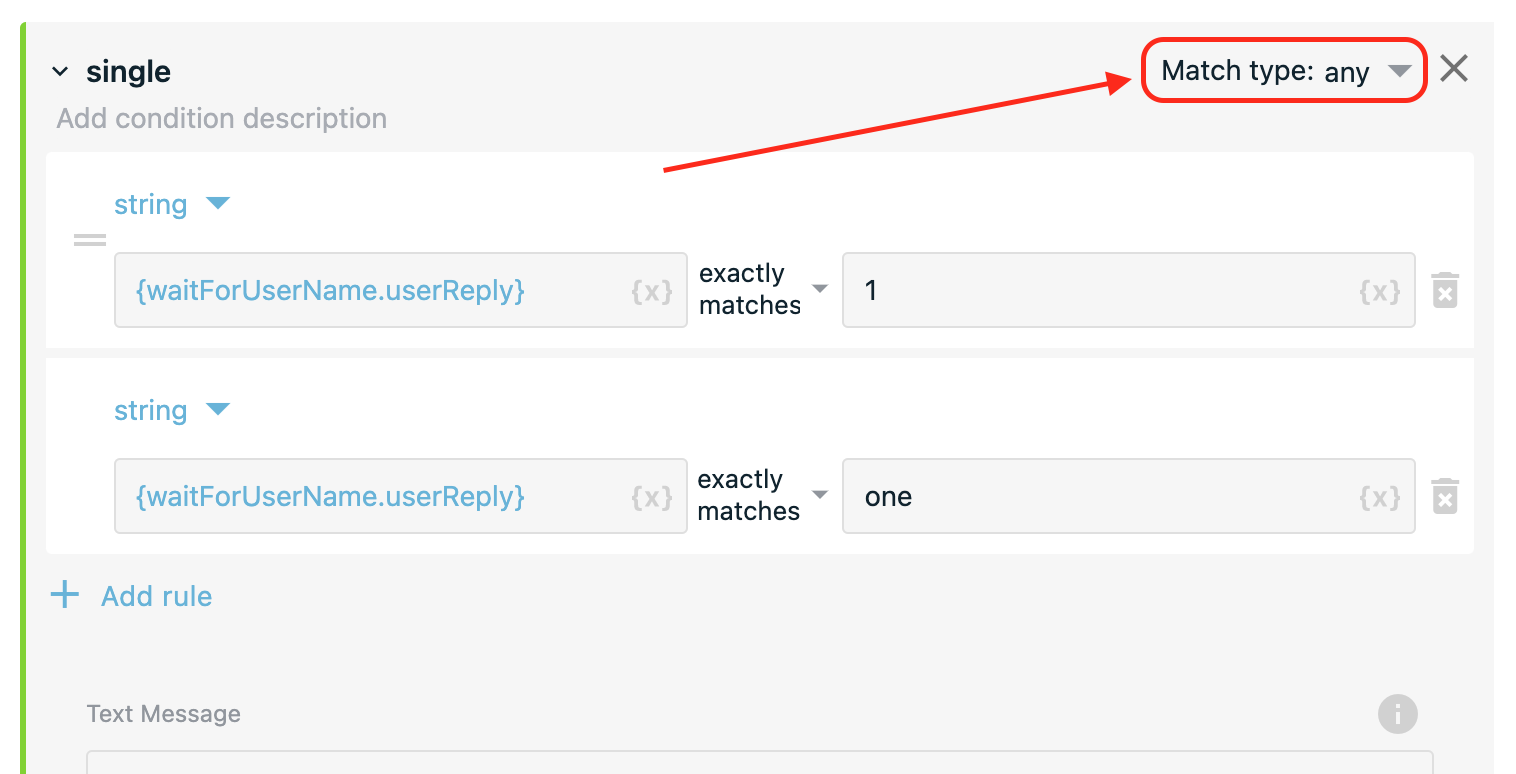Click the first {waitForUserName.userReply} field
The width and height of the screenshot is (1516, 774).
coord(401,290)
